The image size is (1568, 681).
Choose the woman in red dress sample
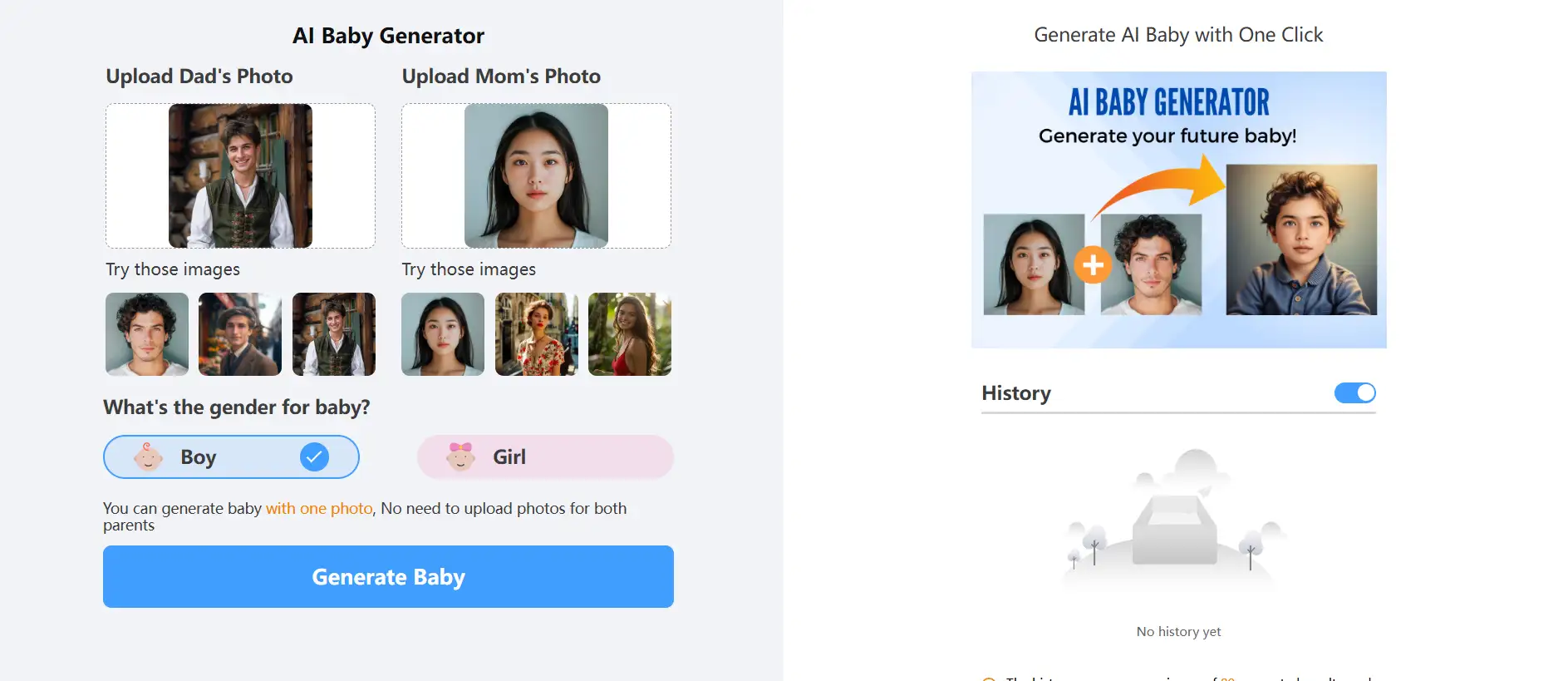click(x=630, y=334)
